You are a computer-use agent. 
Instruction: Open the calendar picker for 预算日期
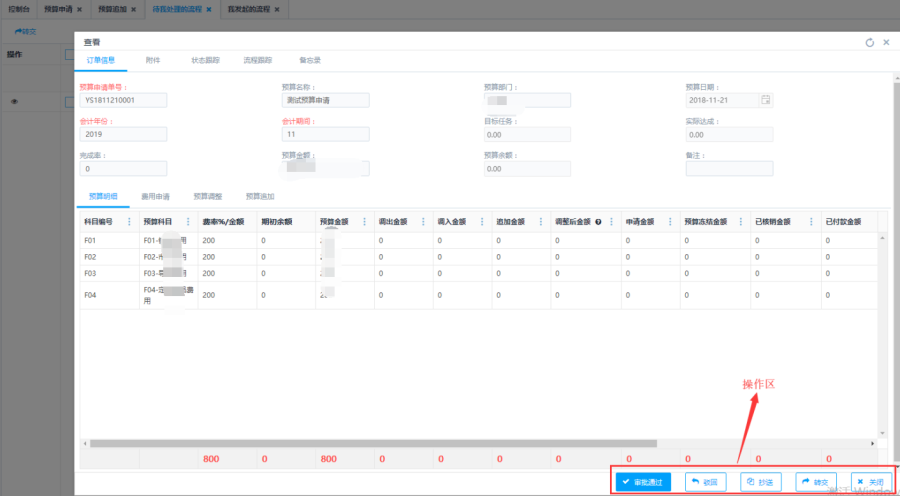(765, 100)
